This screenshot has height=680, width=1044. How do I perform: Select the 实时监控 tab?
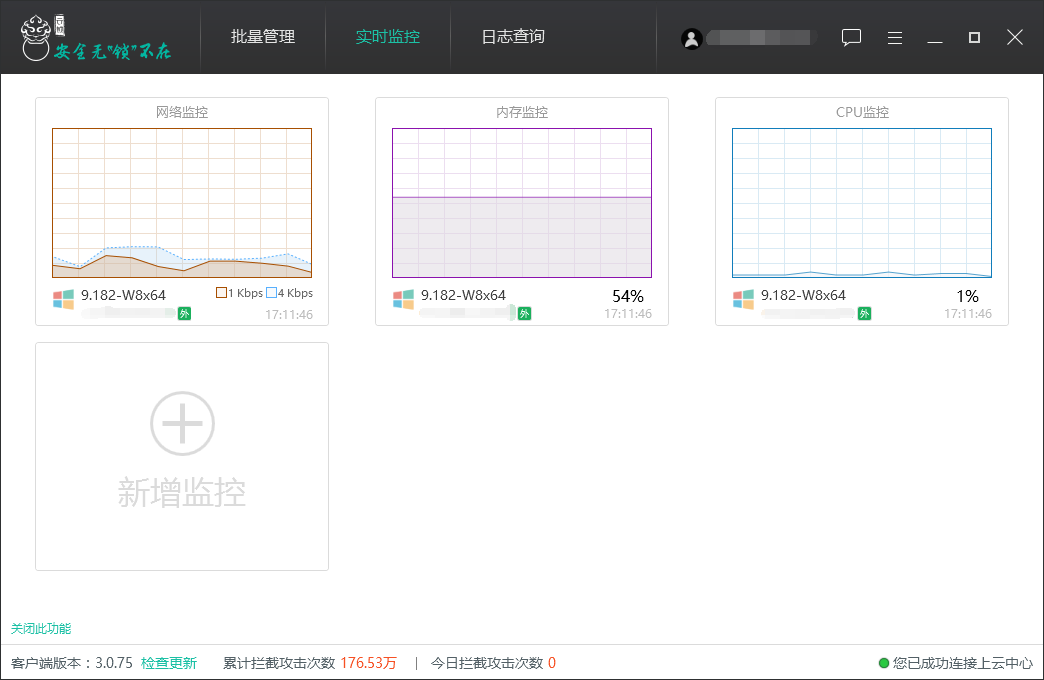(x=388, y=37)
